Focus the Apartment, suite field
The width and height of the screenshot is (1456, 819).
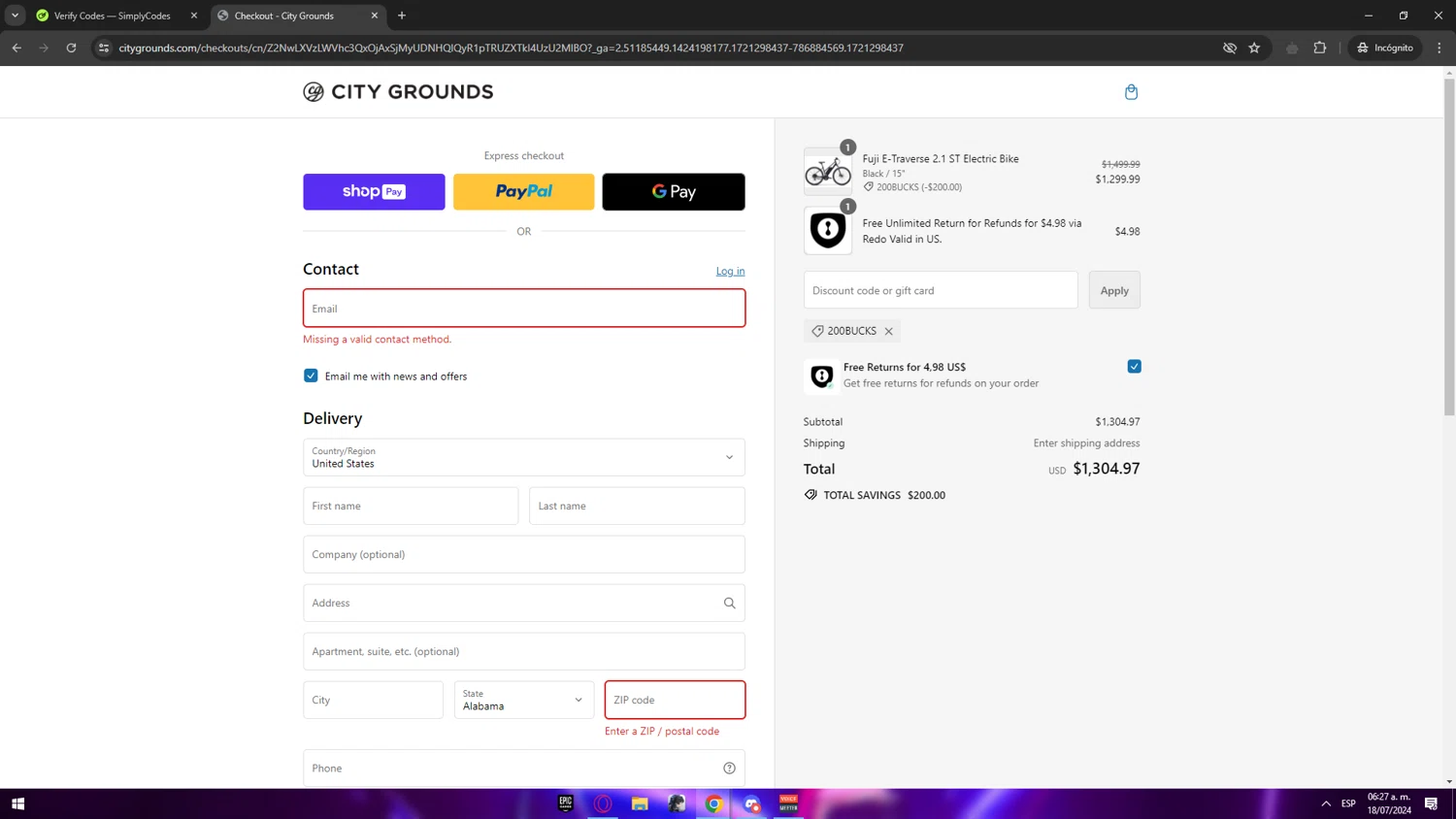(524, 651)
